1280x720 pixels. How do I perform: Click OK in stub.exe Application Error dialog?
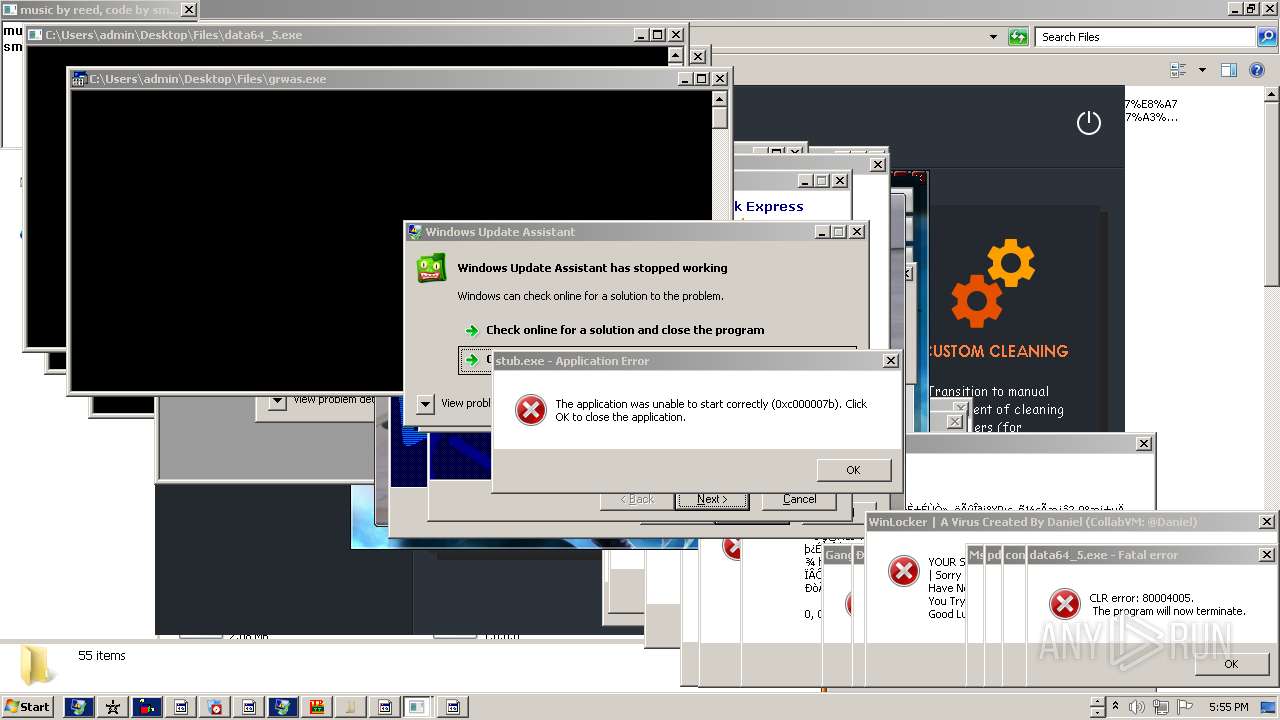click(853, 470)
